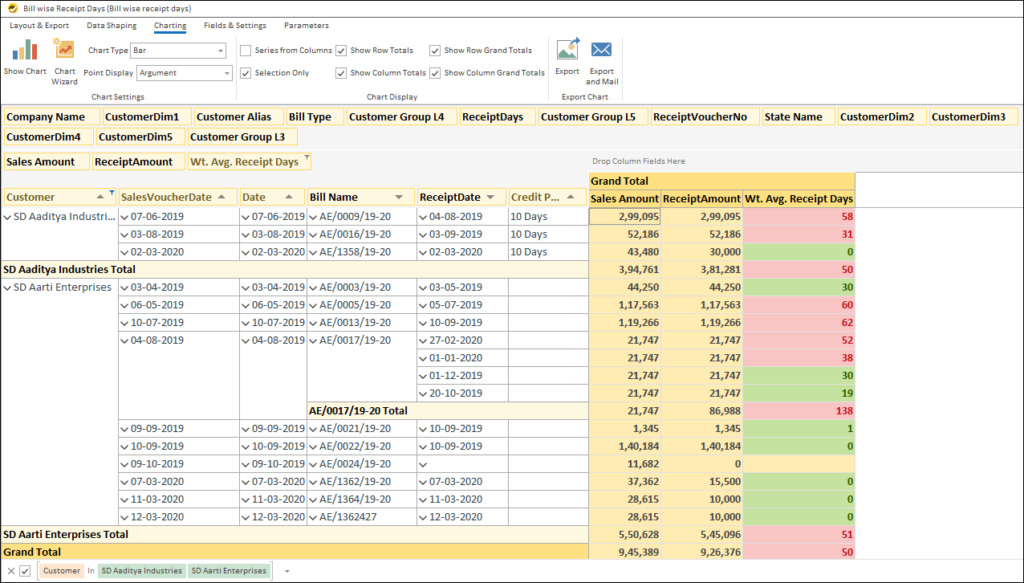Click the Export chart icon
Screen dimensions: 1024x583
pyautogui.click(x=569, y=52)
